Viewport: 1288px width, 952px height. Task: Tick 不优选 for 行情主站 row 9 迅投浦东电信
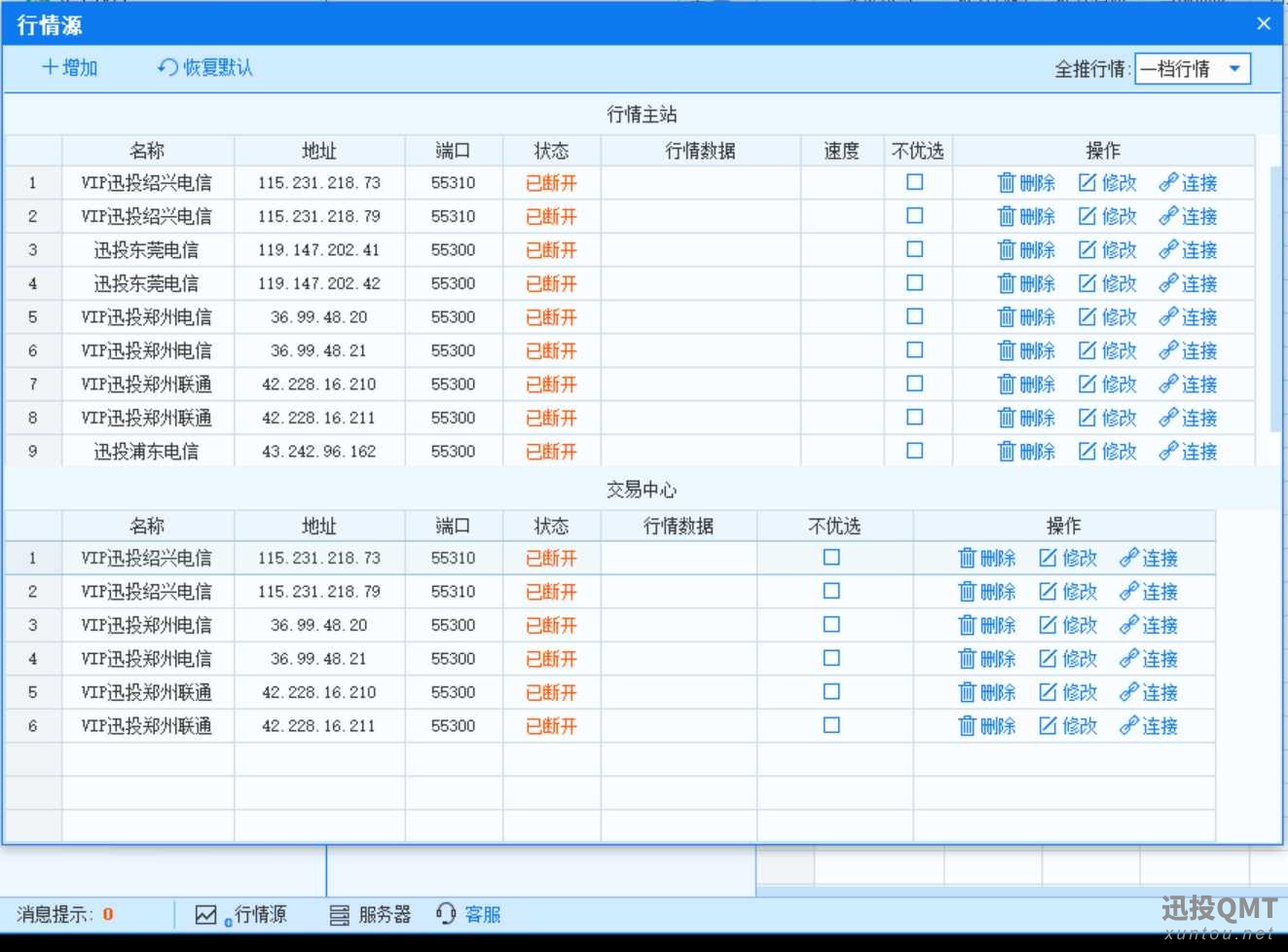[x=915, y=451]
